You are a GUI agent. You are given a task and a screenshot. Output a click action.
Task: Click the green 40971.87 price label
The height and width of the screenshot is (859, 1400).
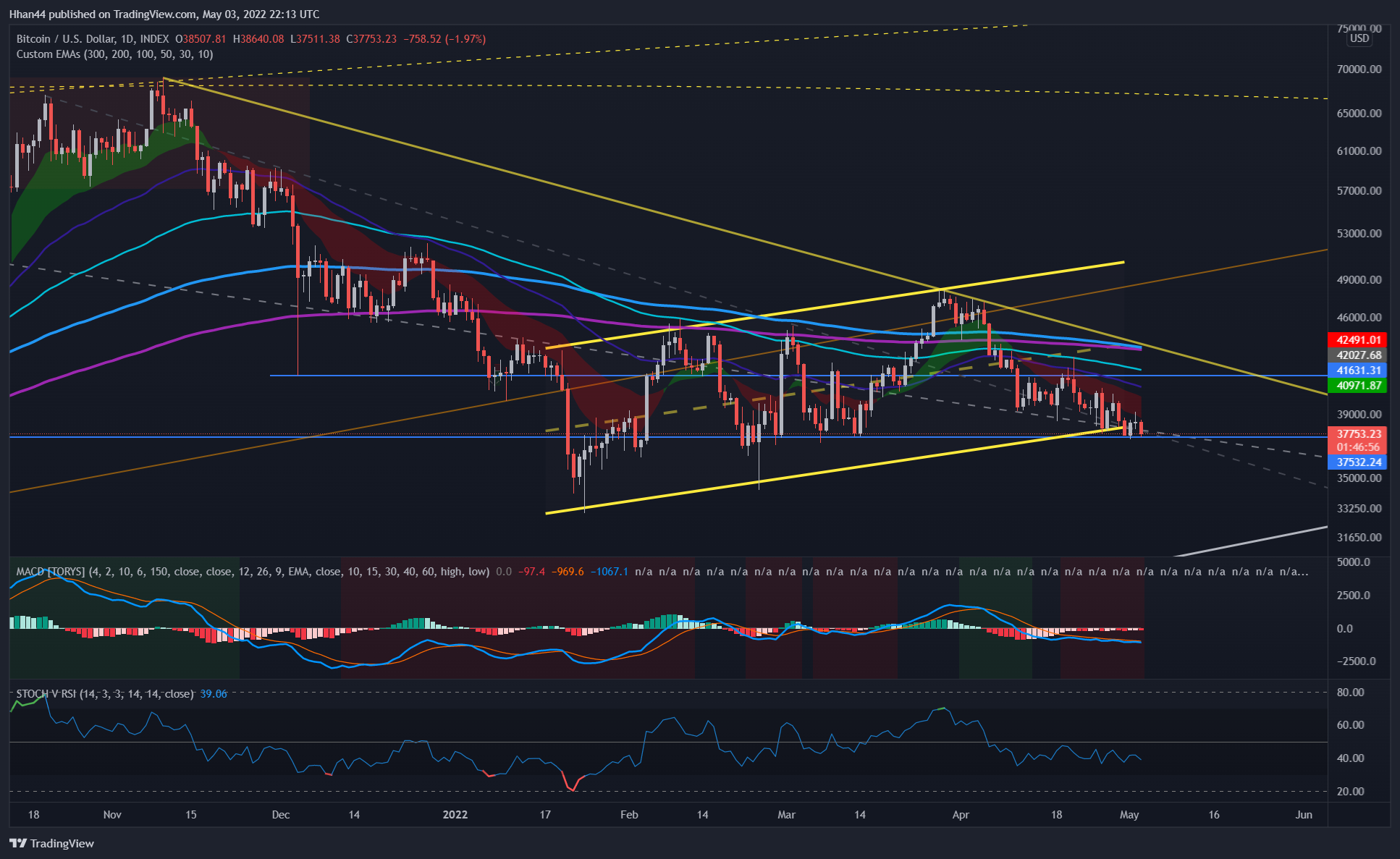pos(1358,386)
